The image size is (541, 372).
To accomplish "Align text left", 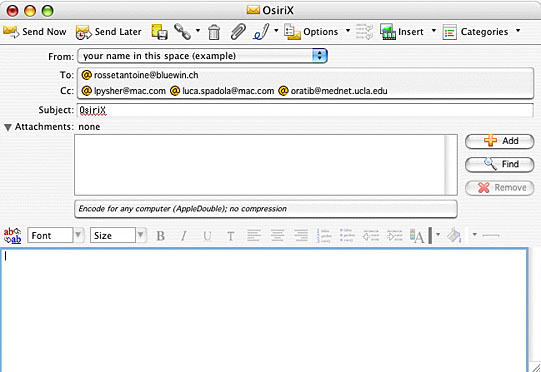I will pos(254,236).
